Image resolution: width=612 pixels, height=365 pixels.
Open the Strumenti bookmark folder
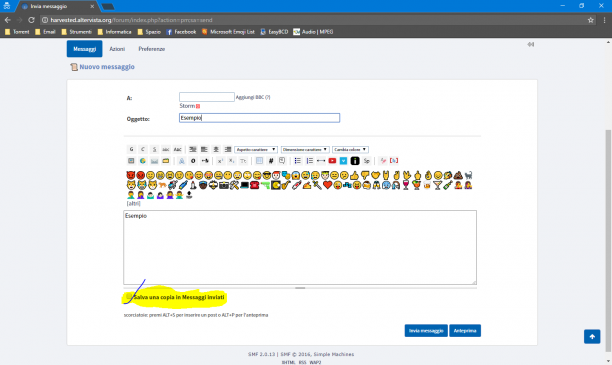click(x=76, y=32)
